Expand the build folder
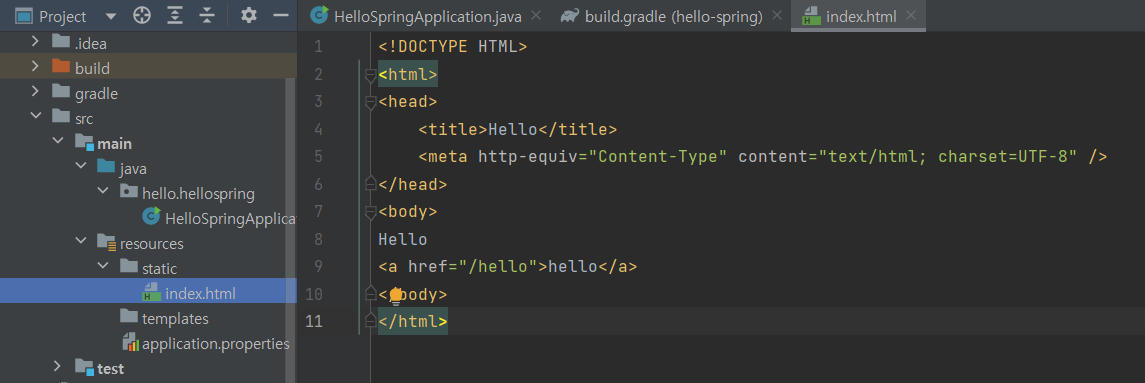1145x383 pixels. [x=35, y=67]
